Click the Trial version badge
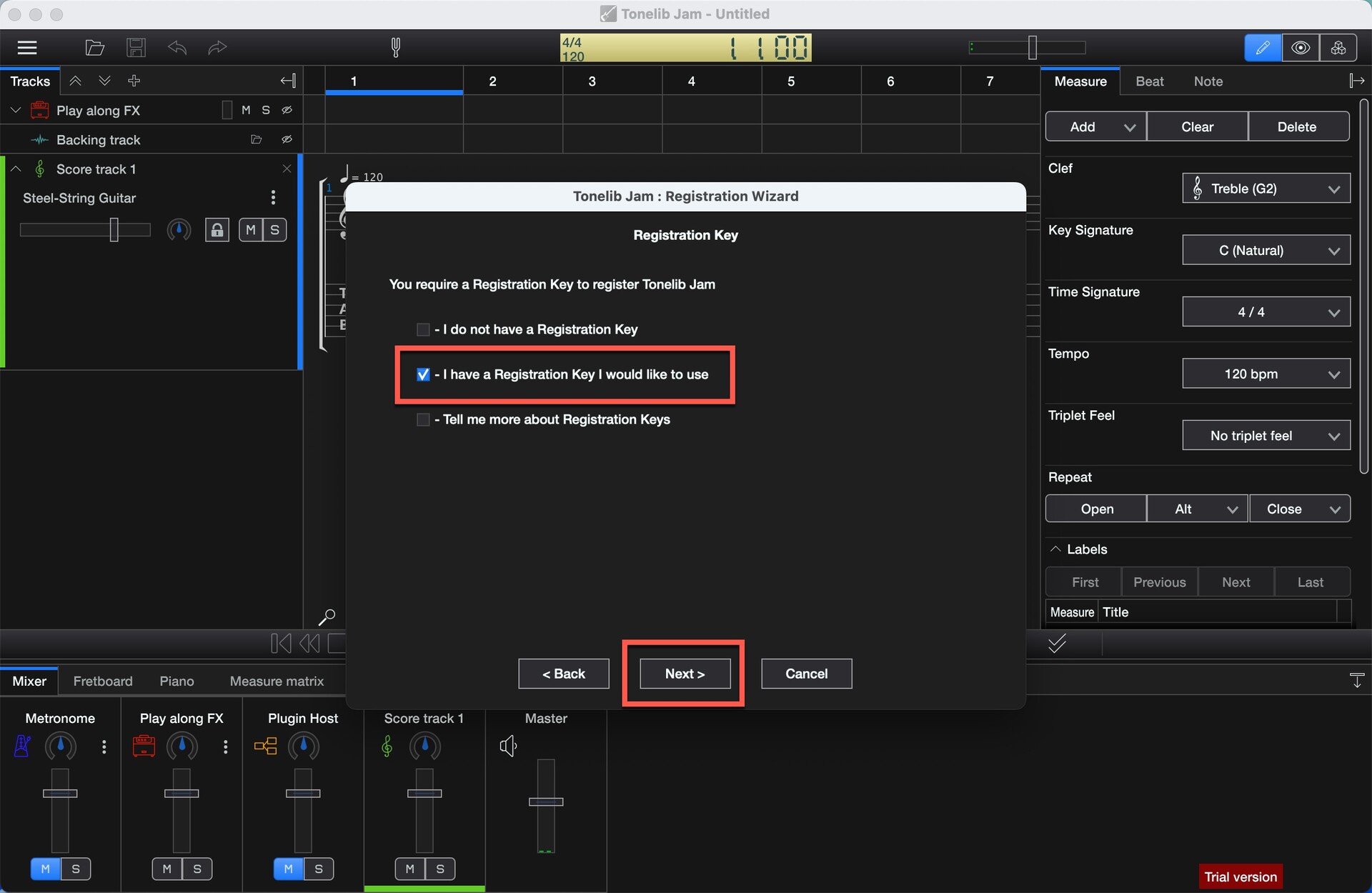Viewport: 1372px width, 893px height. (1241, 877)
